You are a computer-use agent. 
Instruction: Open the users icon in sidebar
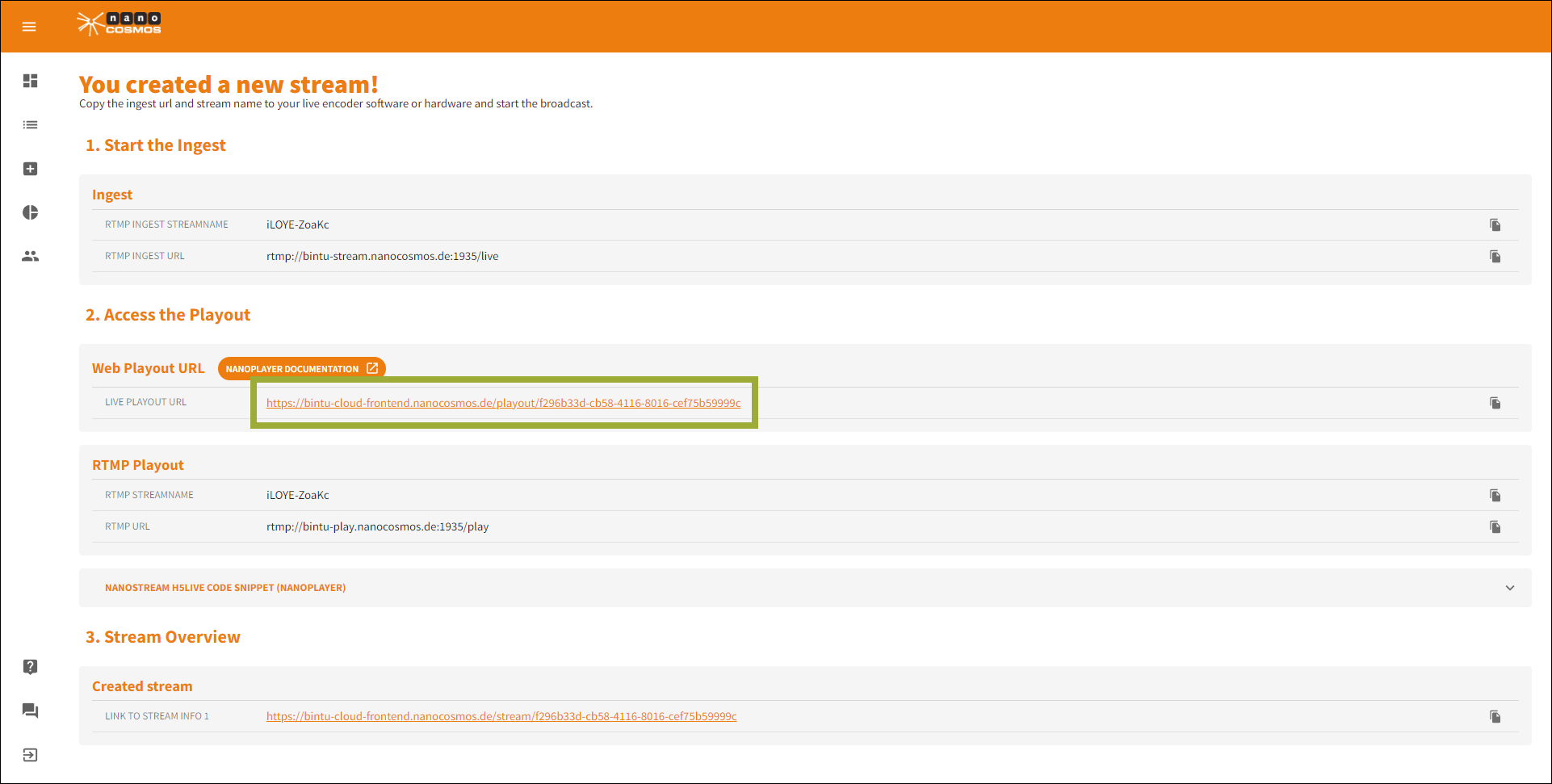click(x=30, y=256)
